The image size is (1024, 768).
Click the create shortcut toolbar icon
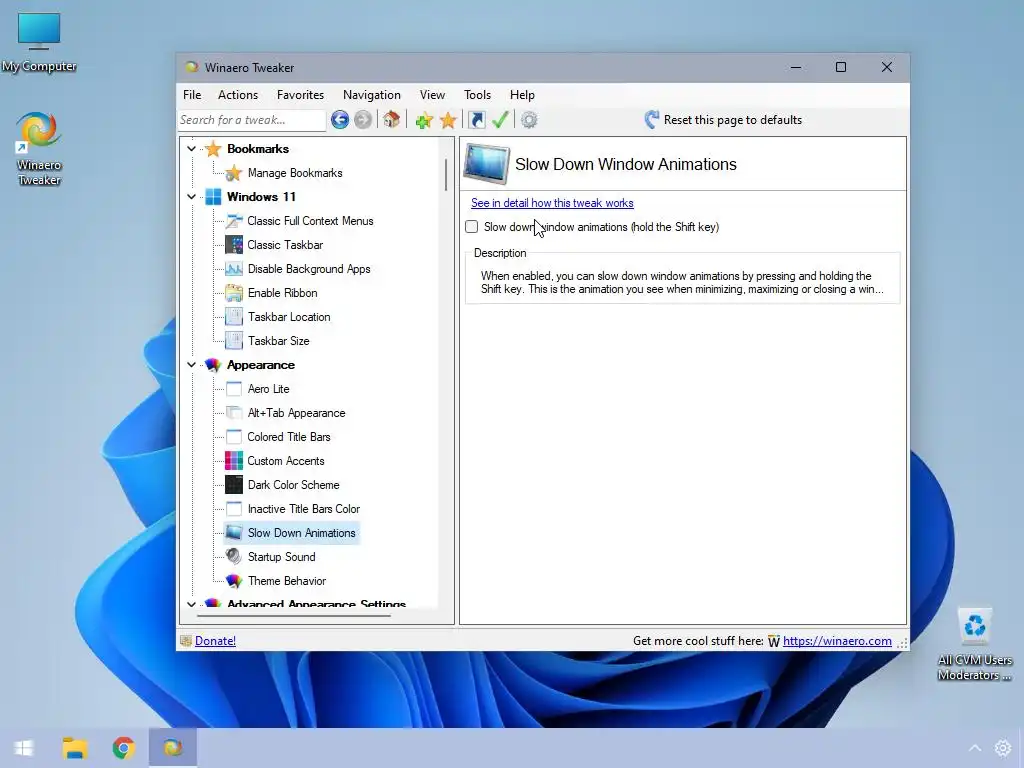[477, 120]
